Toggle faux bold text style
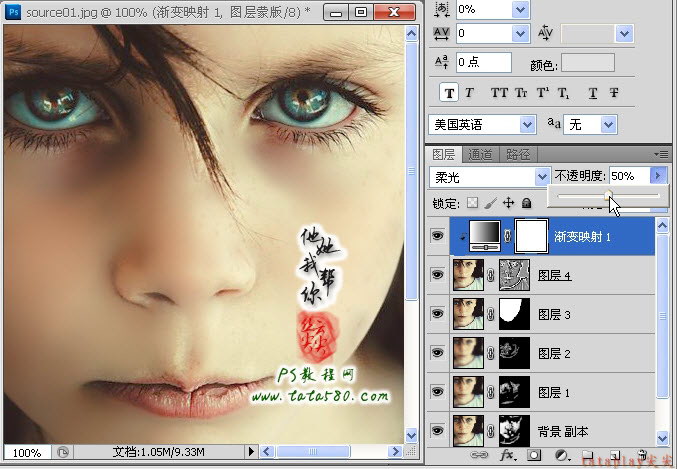Screen dimensions: 677x469 (x=449, y=93)
